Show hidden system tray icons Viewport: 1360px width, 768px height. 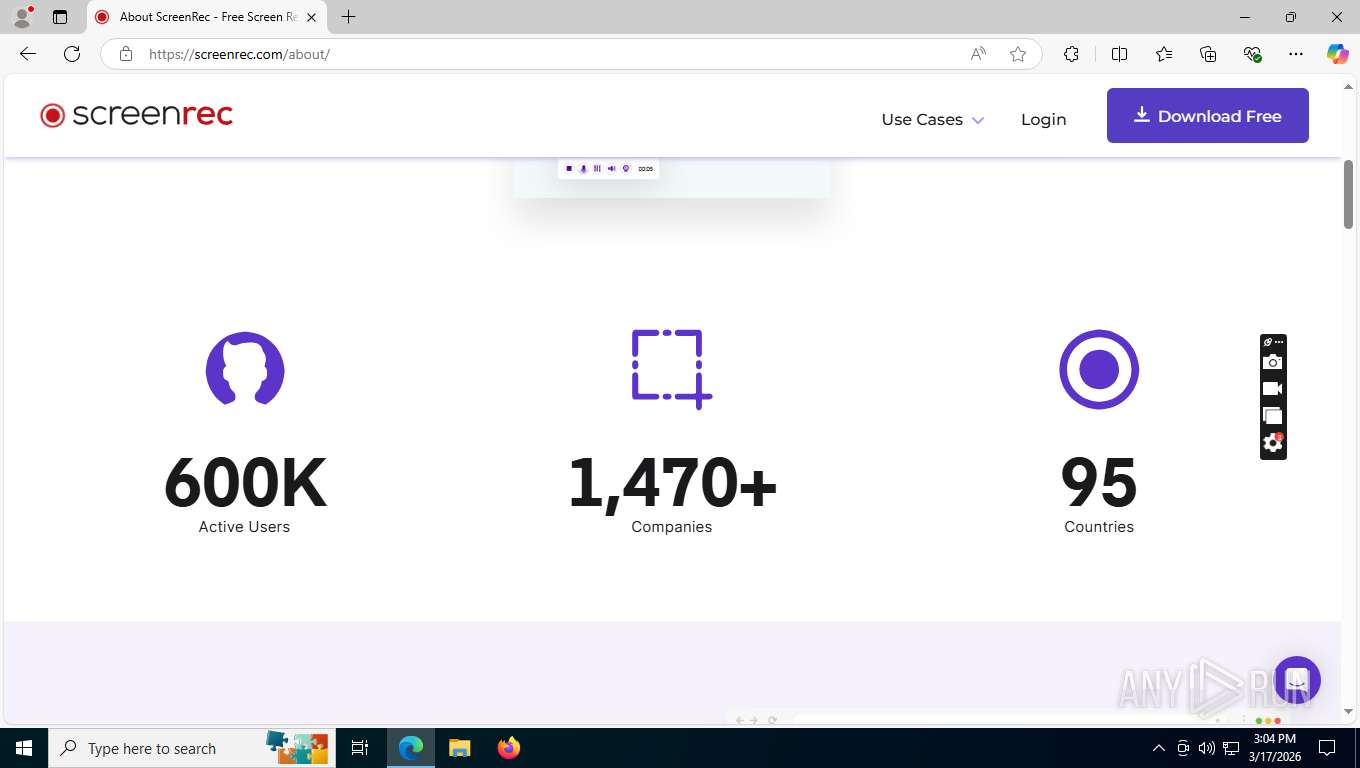[x=1159, y=748]
